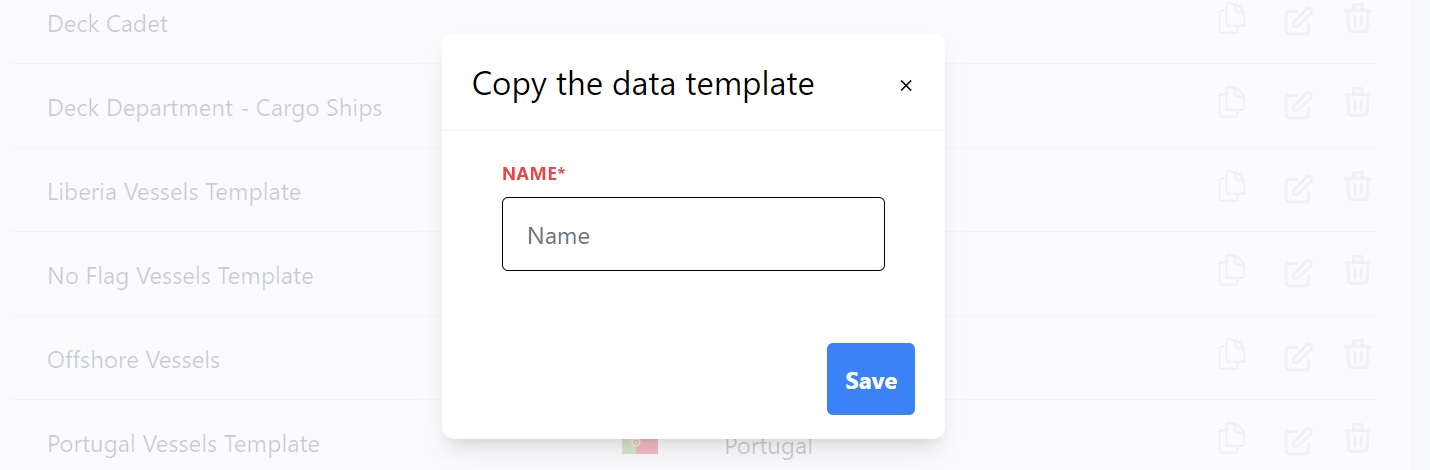This screenshot has width=1430, height=470.
Task: Copy the Liberia Vessels Template
Action: coord(1232,187)
